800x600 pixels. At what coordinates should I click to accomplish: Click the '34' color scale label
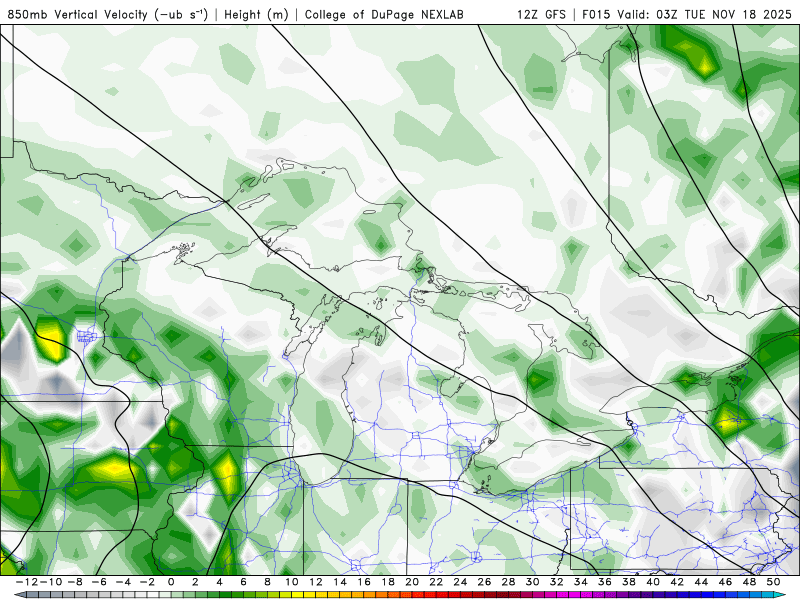581,582
